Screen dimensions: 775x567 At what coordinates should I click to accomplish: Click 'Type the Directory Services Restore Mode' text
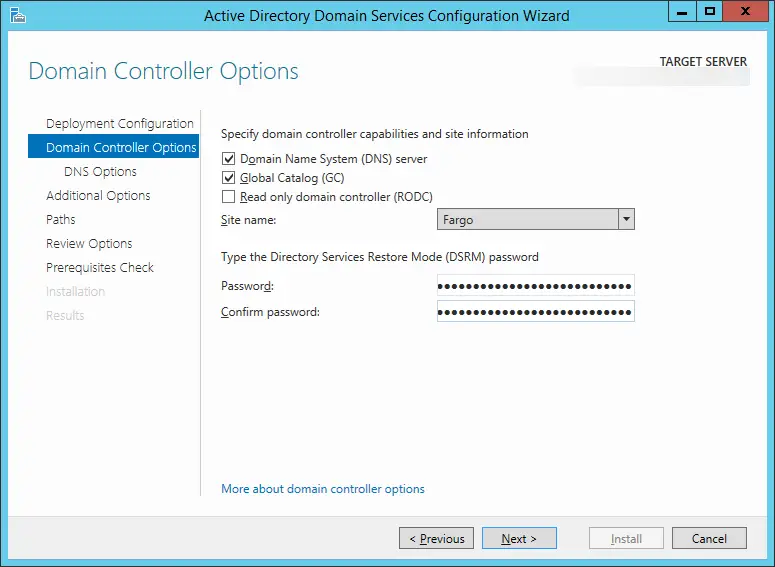click(380, 257)
